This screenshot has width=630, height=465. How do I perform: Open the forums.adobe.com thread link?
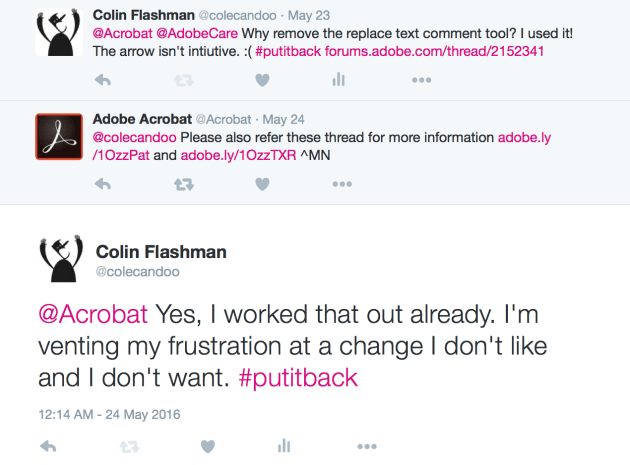[435, 50]
